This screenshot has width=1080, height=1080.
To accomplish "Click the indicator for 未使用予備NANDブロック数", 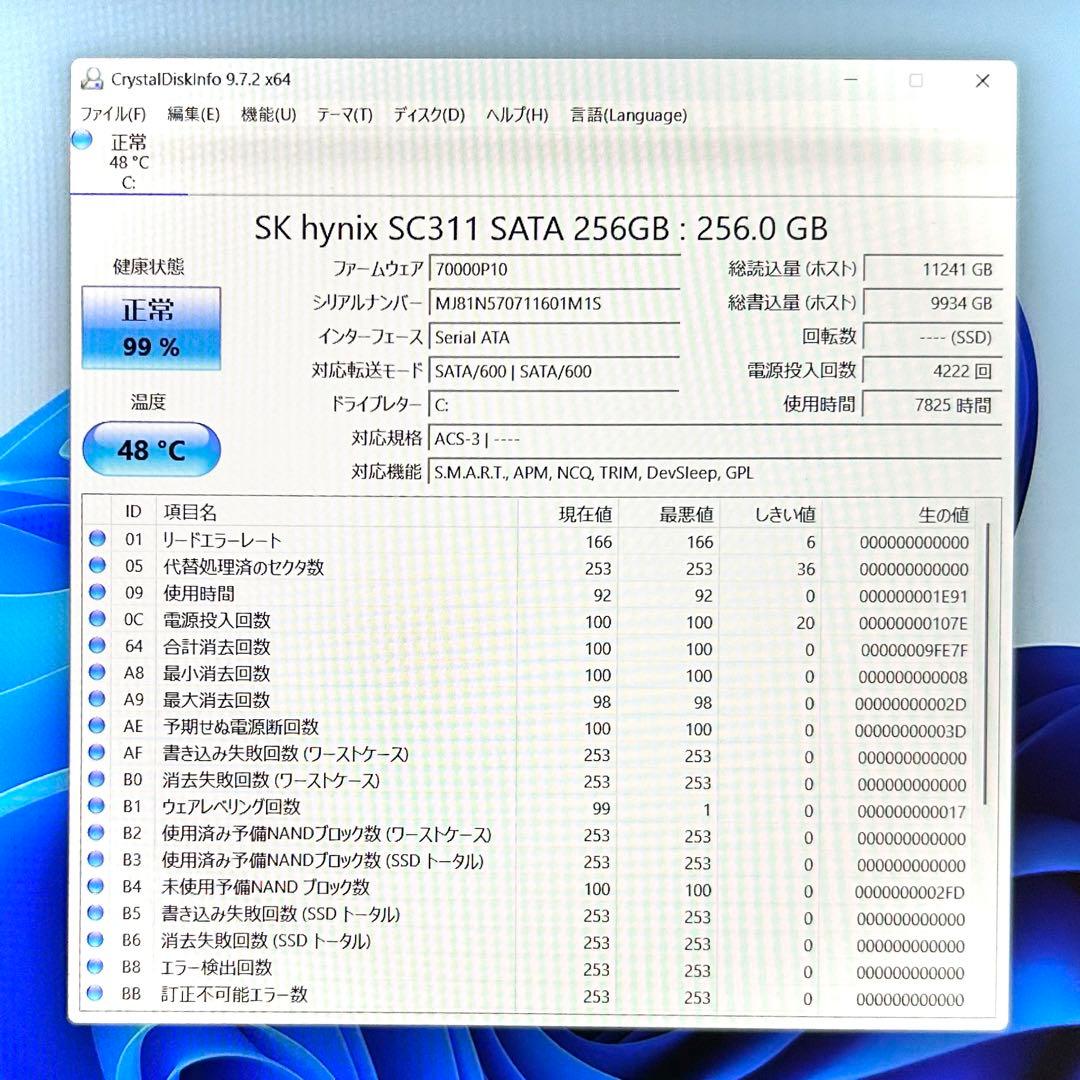I will 97,889.
